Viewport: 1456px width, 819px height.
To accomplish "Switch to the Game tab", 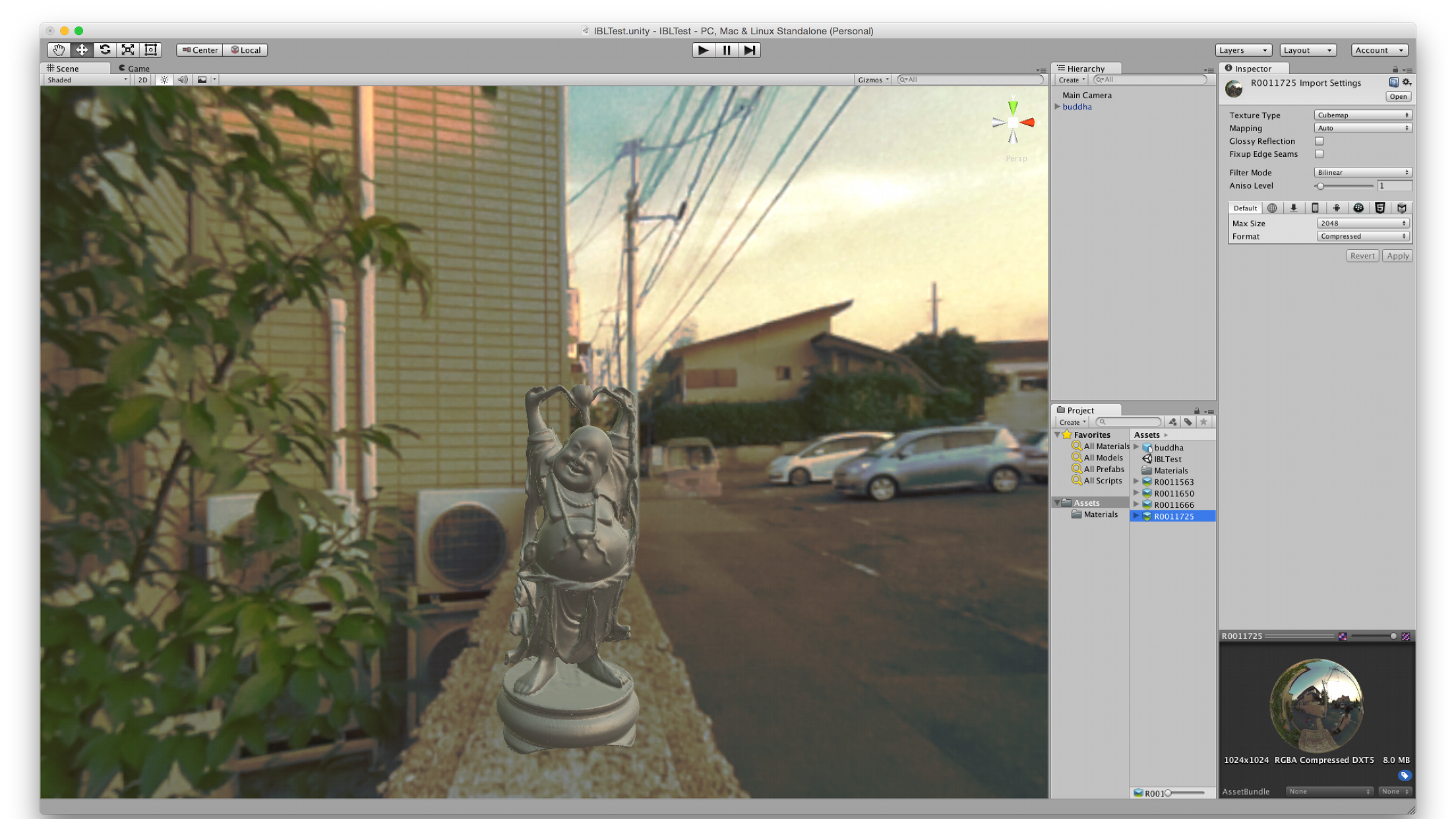I will tap(134, 69).
